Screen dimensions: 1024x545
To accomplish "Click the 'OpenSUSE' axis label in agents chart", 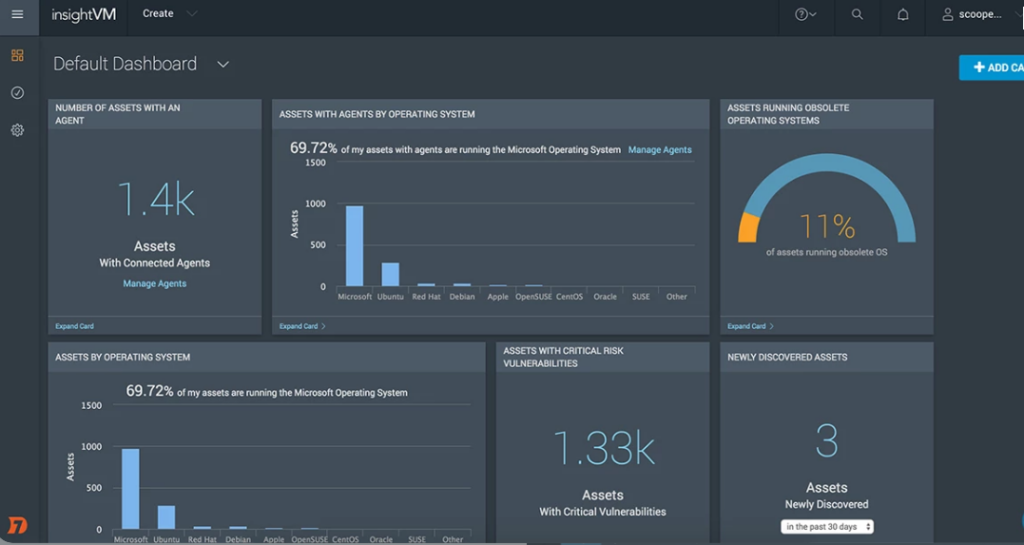I will coord(534,296).
